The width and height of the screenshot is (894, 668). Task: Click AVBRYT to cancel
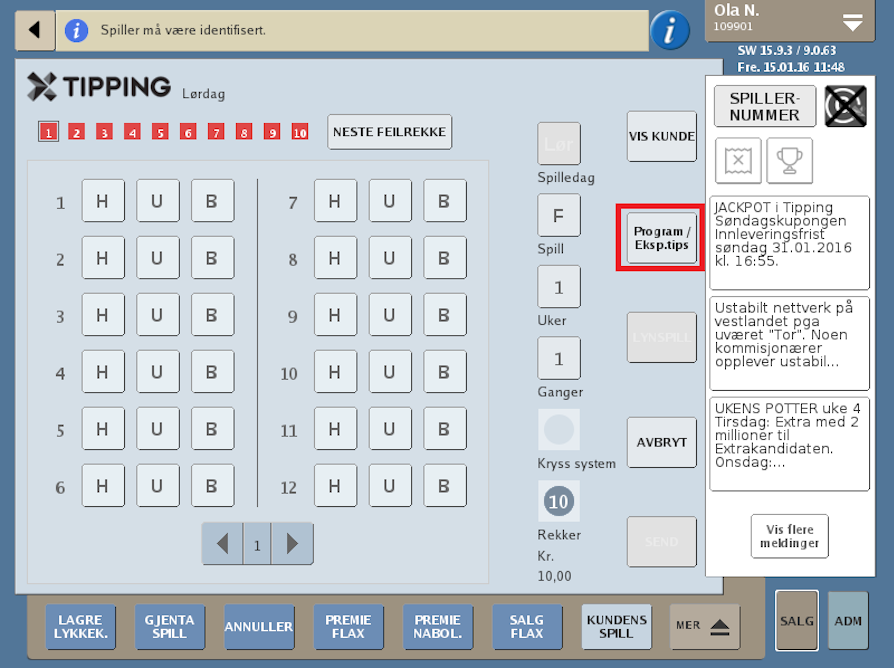click(661, 442)
